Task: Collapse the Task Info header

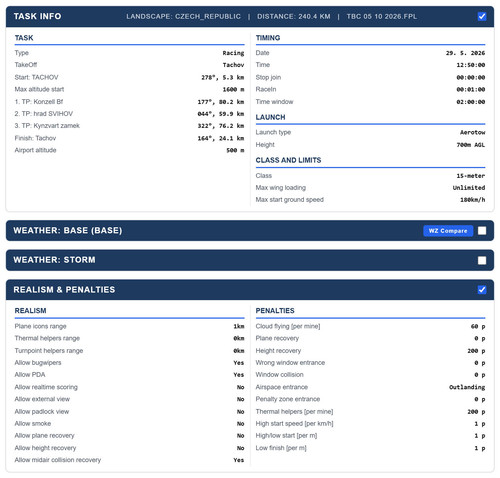Action: (x=250, y=16)
